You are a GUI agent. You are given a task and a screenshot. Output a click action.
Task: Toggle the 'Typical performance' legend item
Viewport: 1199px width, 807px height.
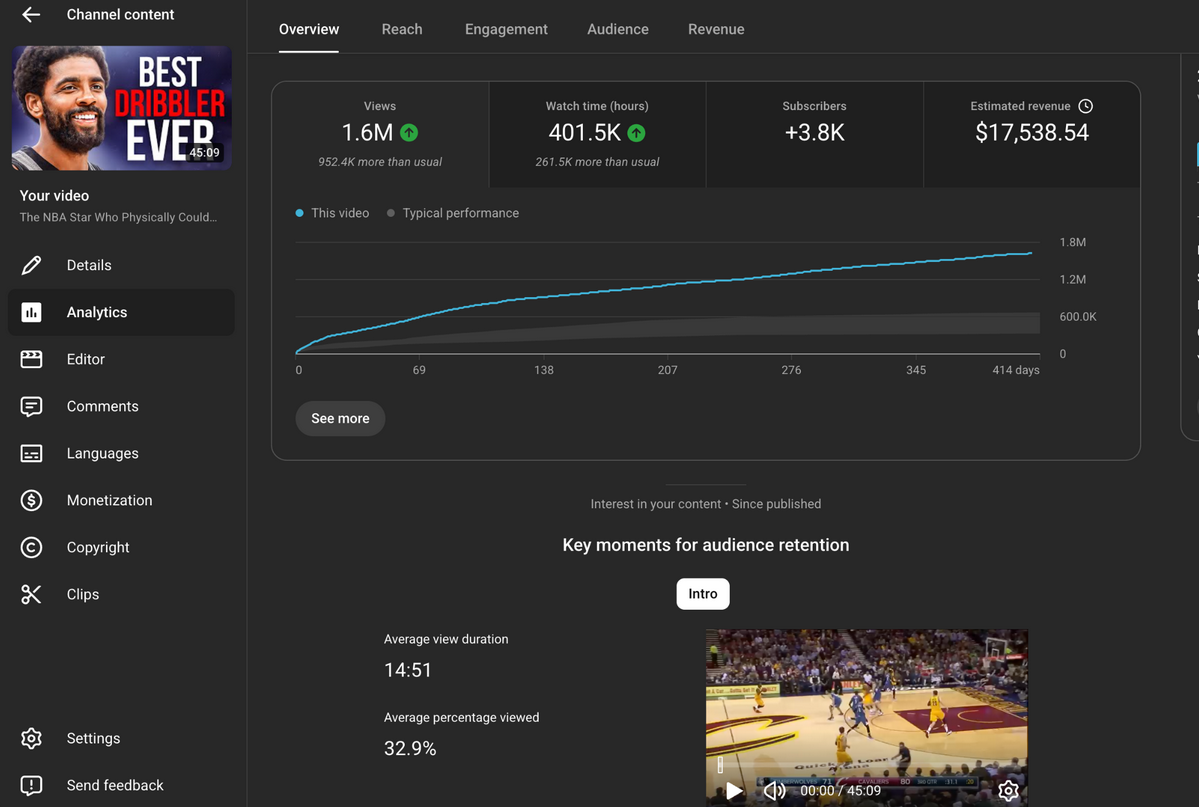pyautogui.click(x=453, y=213)
